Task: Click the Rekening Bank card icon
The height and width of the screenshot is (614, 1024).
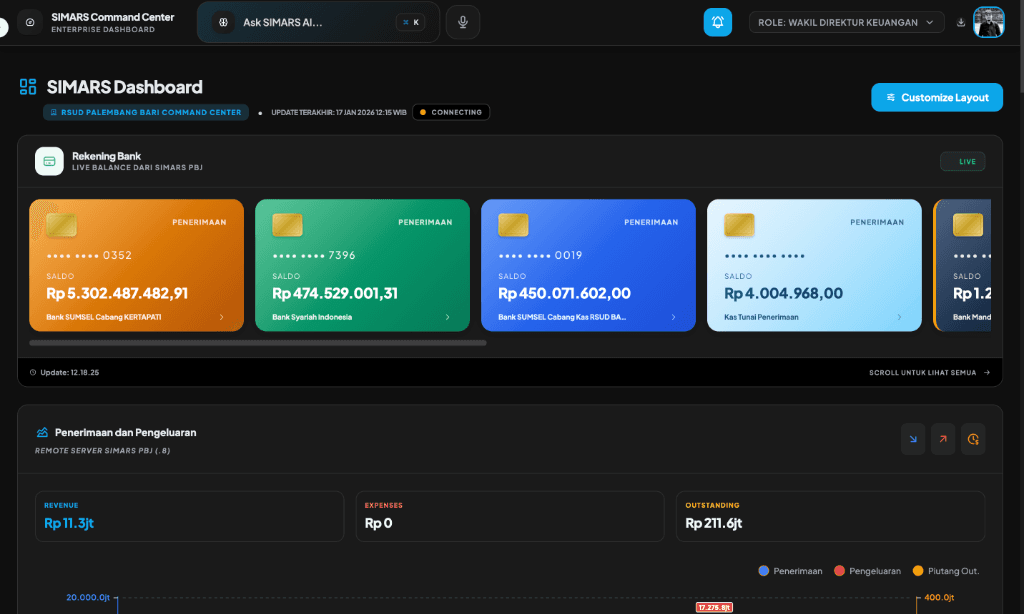Action: (x=49, y=161)
